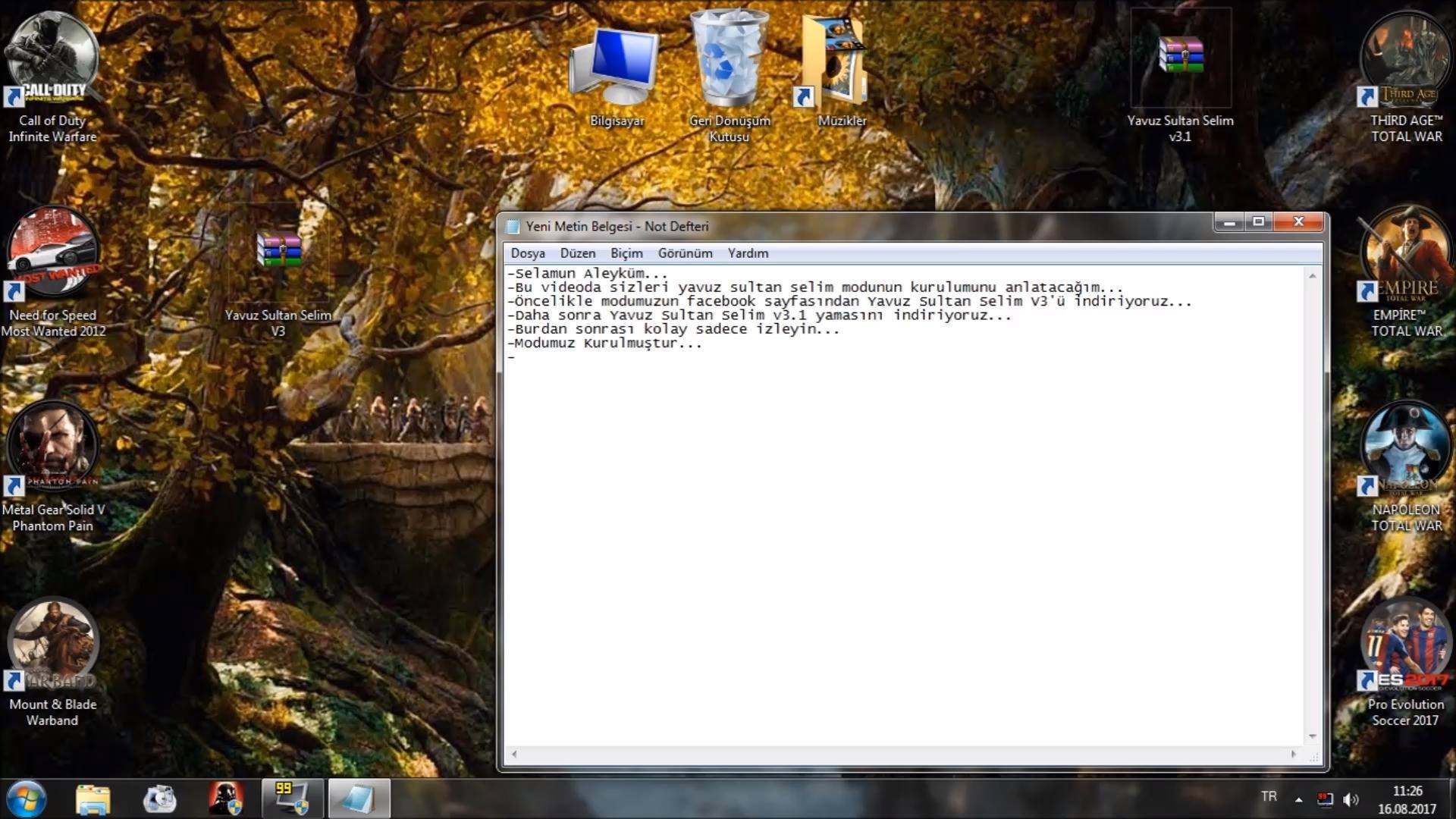Minimize the Not Defteri window

click(x=1229, y=222)
